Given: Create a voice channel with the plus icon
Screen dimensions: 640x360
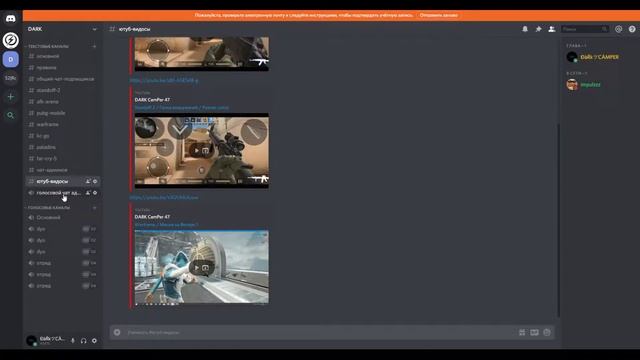Looking at the screenshot, I should 95,208.
